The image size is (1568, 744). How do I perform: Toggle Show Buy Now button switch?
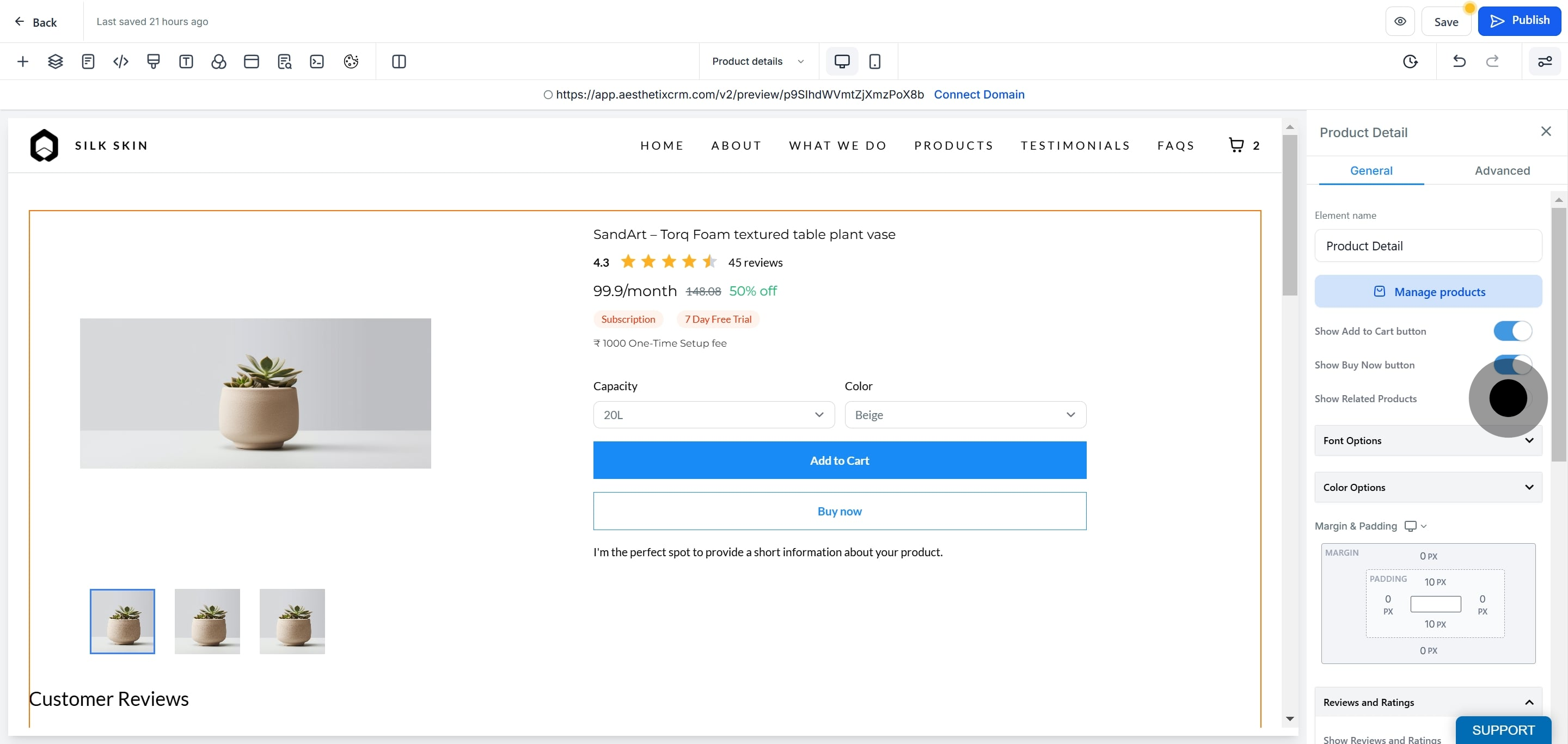tap(1512, 365)
